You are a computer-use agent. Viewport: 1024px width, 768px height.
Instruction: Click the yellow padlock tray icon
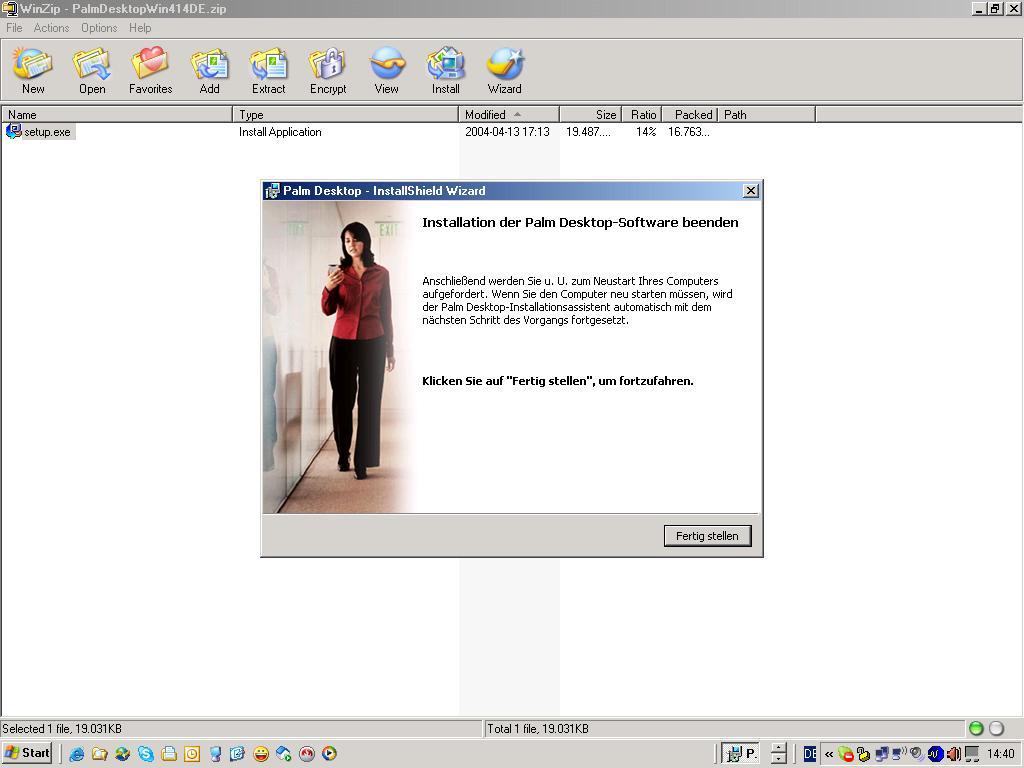click(x=863, y=754)
